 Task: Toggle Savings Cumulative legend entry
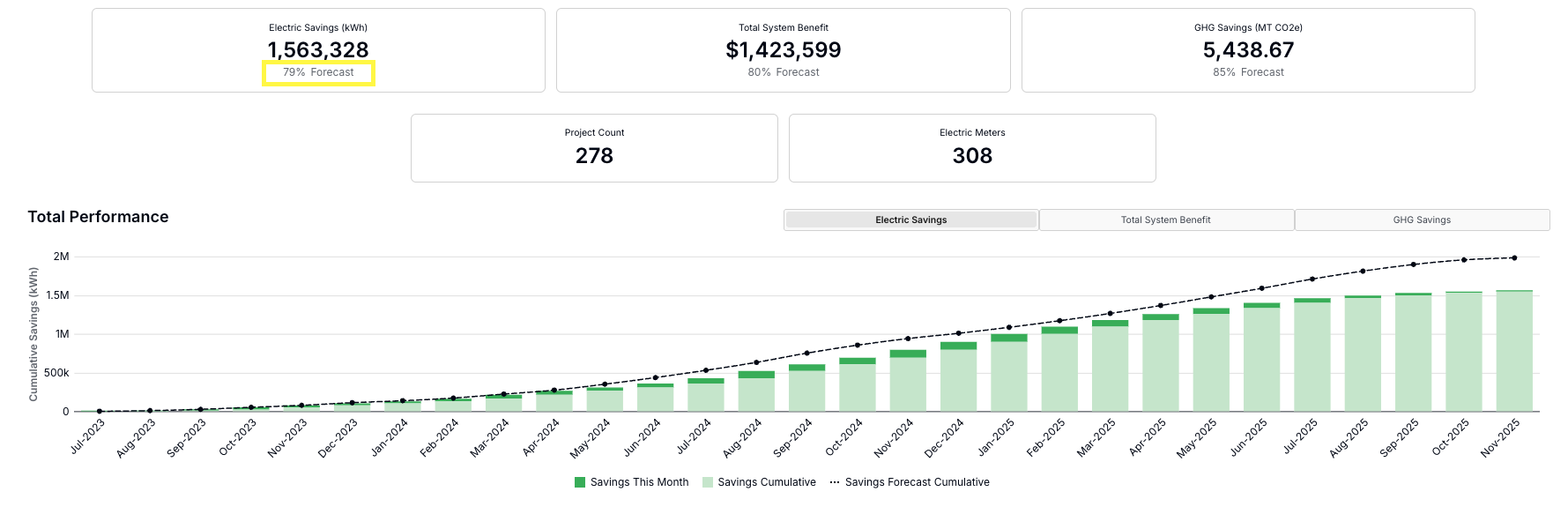(766, 482)
